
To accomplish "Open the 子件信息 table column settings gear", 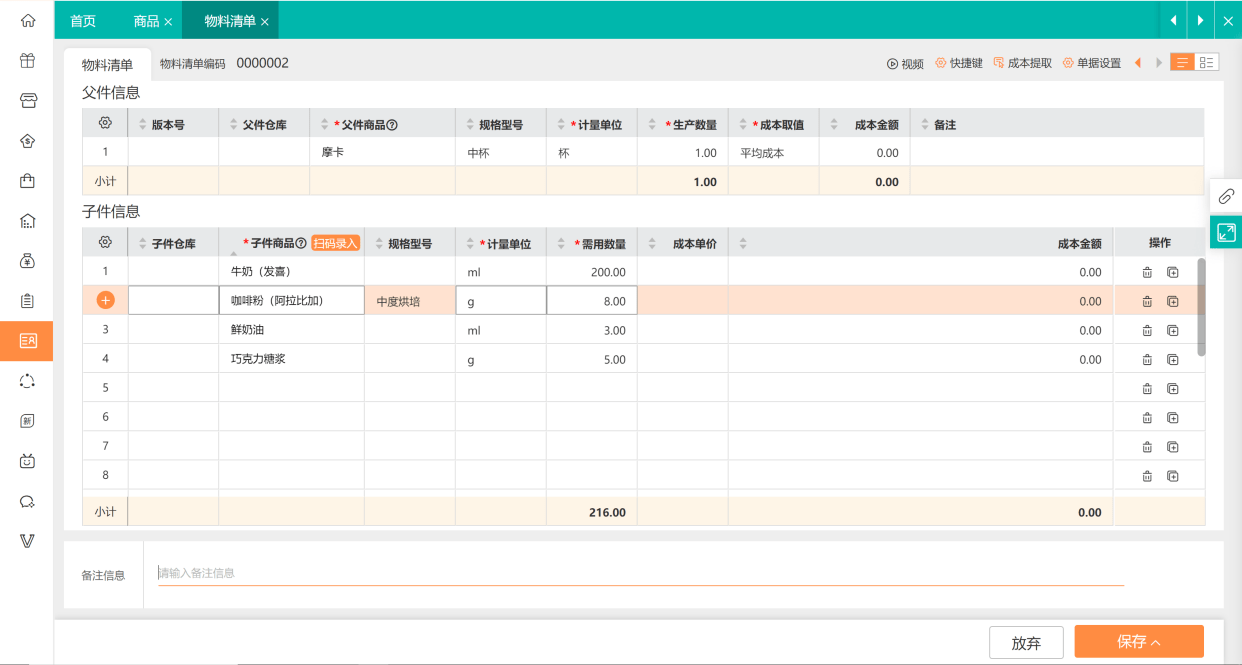I will click(105, 242).
